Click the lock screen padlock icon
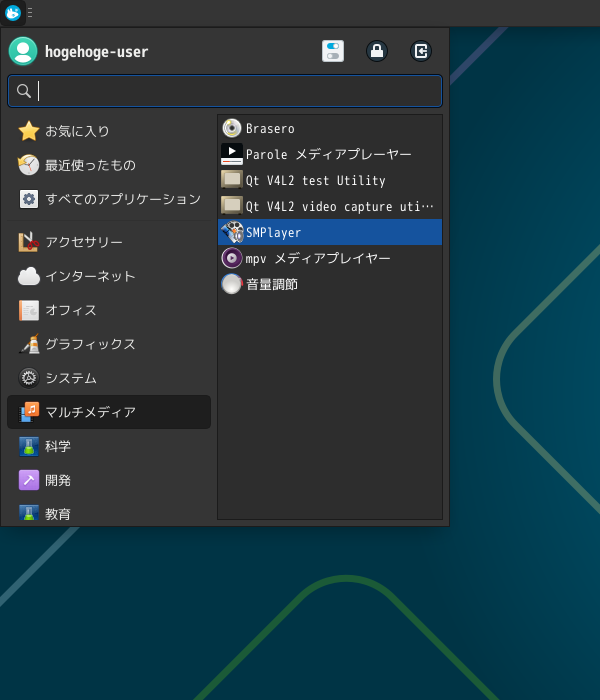Image resolution: width=600 pixels, height=700 pixels. pyautogui.click(x=377, y=51)
